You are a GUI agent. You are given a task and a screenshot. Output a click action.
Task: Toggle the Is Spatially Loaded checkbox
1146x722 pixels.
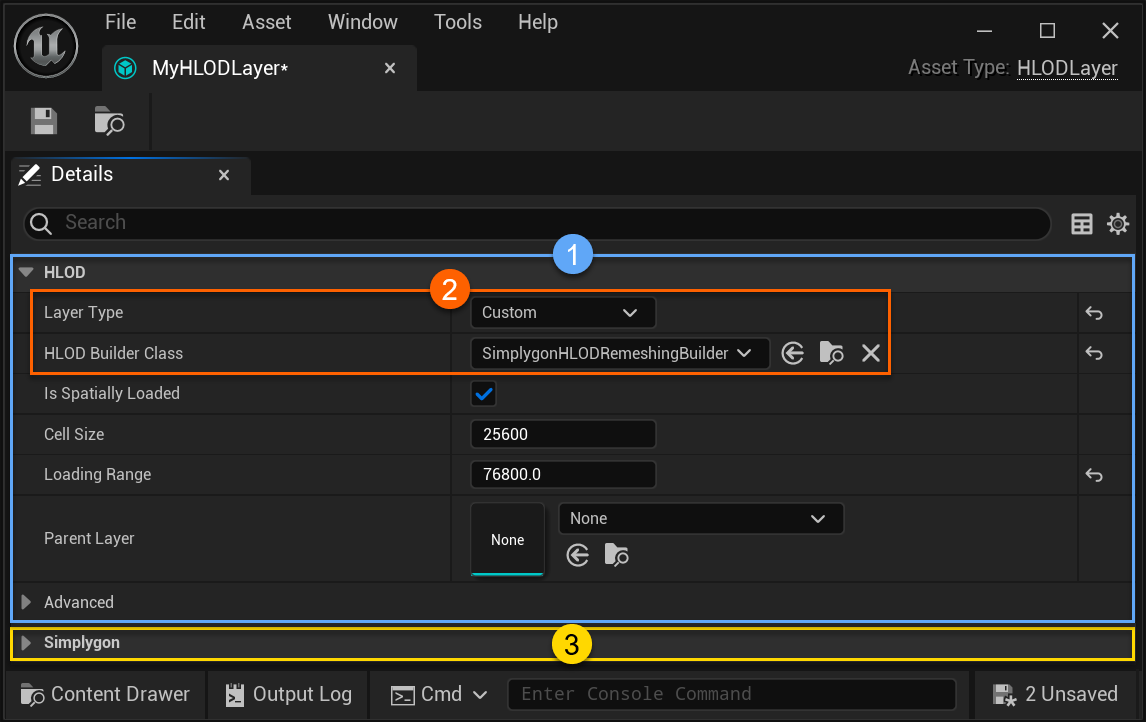click(x=484, y=394)
